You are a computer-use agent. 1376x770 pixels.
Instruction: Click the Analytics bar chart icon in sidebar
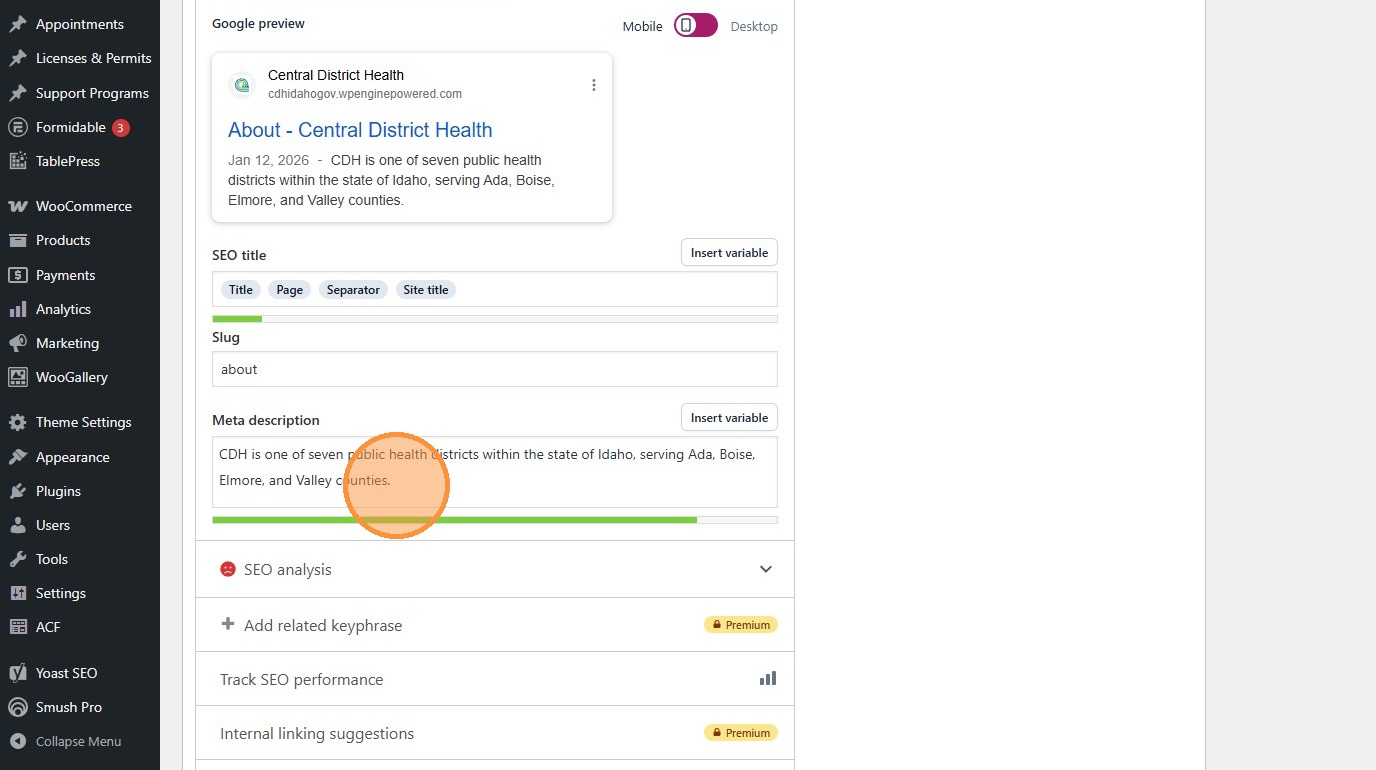[17, 309]
